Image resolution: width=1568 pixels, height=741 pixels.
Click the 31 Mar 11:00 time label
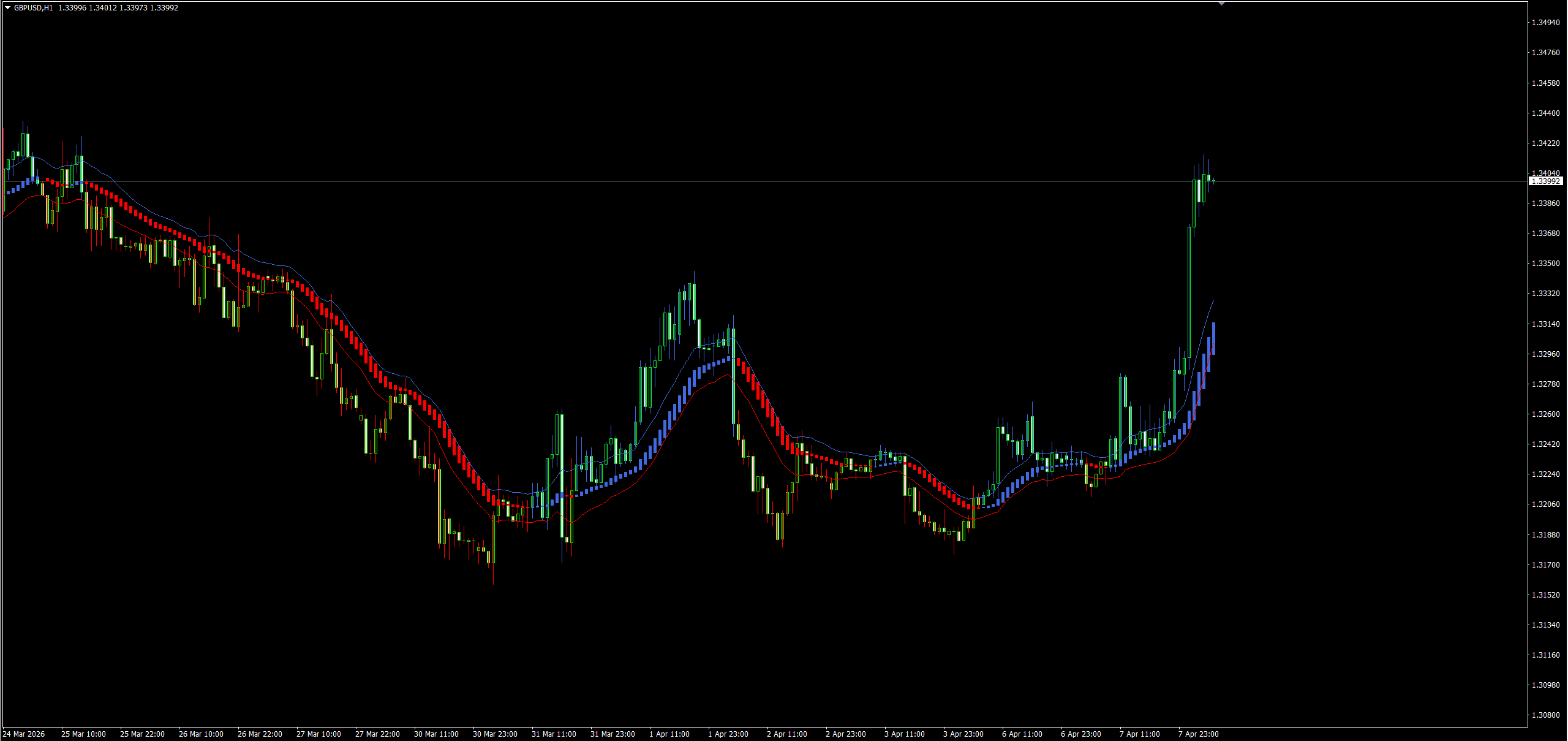(x=554, y=734)
